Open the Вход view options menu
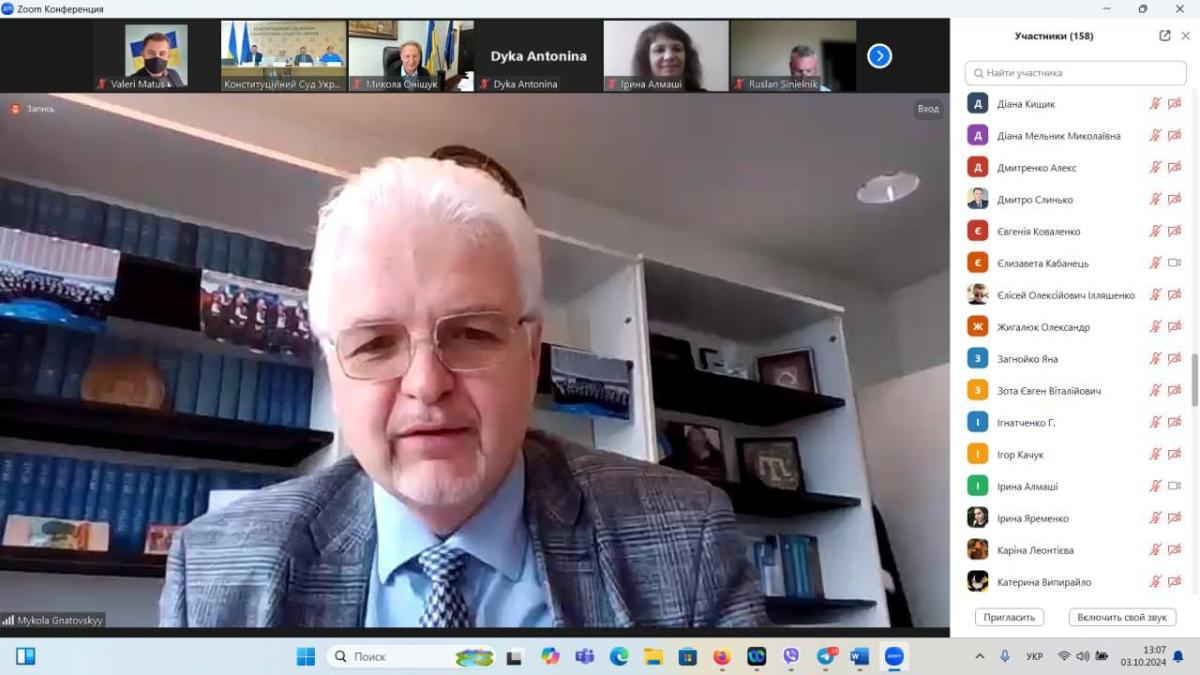This screenshot has width=1200, height=675. 928,109
